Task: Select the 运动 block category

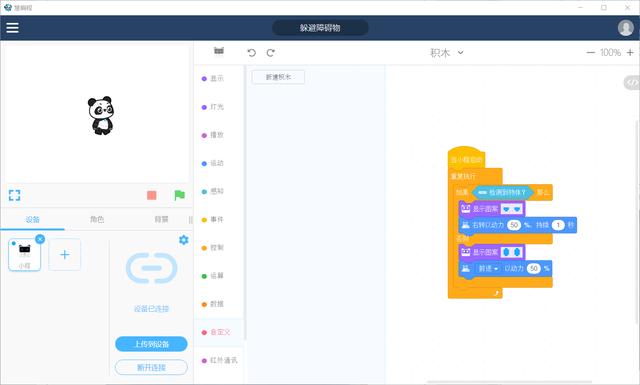Action: (x=213, y=163)
